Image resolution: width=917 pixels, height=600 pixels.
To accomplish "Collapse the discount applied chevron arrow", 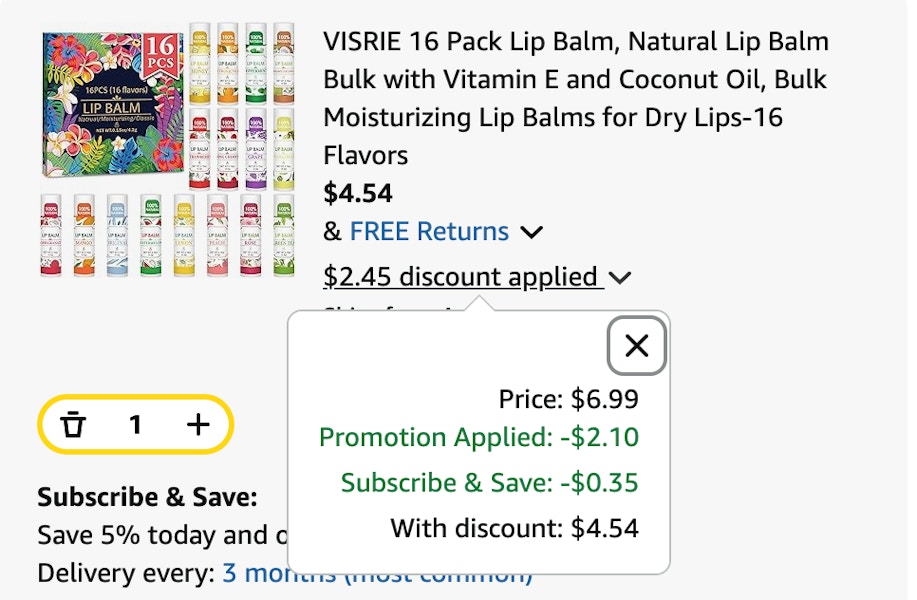I will 620,277.
